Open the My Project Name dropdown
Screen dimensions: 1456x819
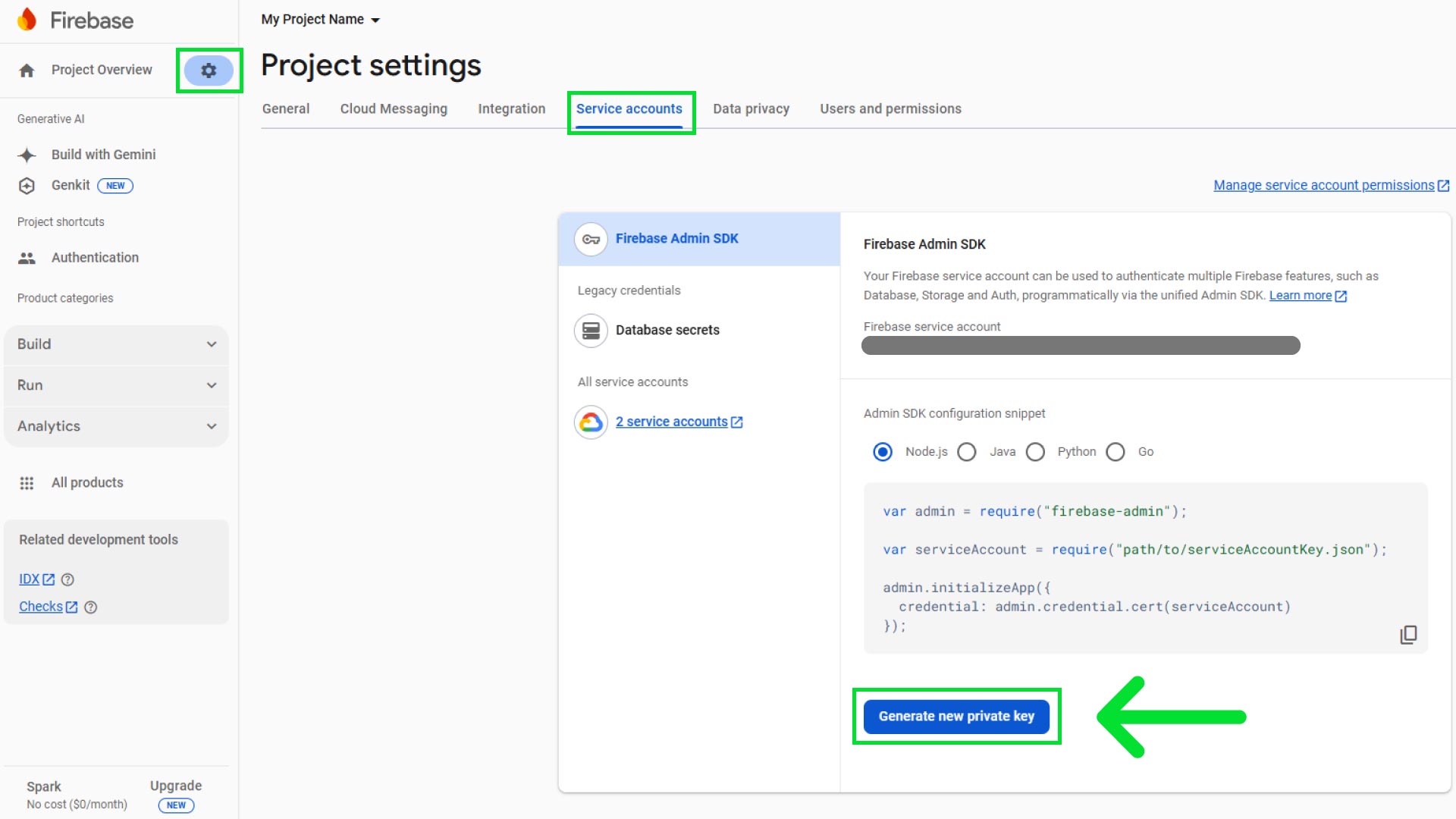click(320, 19)
